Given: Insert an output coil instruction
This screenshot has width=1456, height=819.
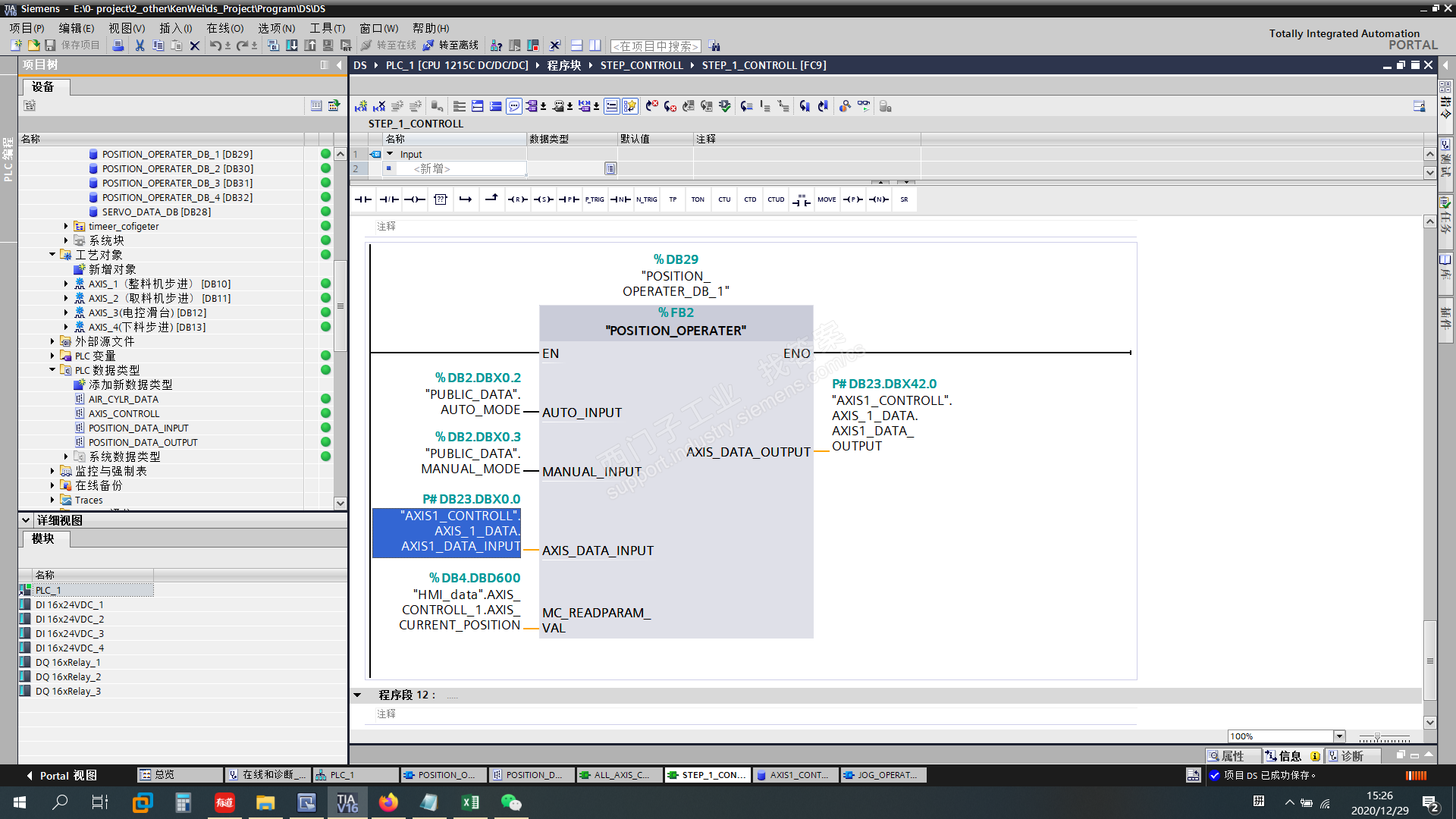Looking at the screenshot, I should point(415,199).
